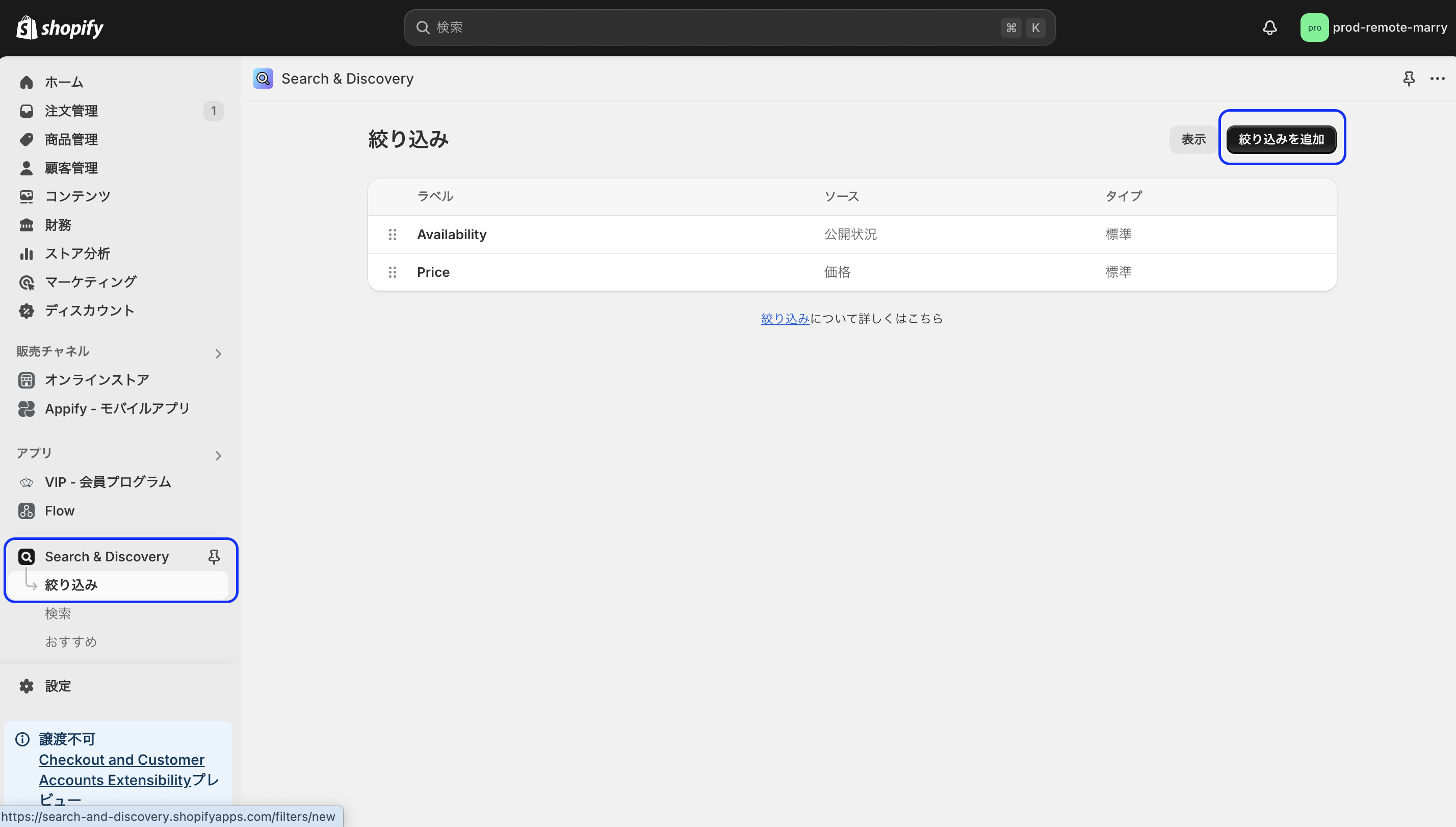
Task: Click the VIP crown icon
Action: tap(26, 482)
